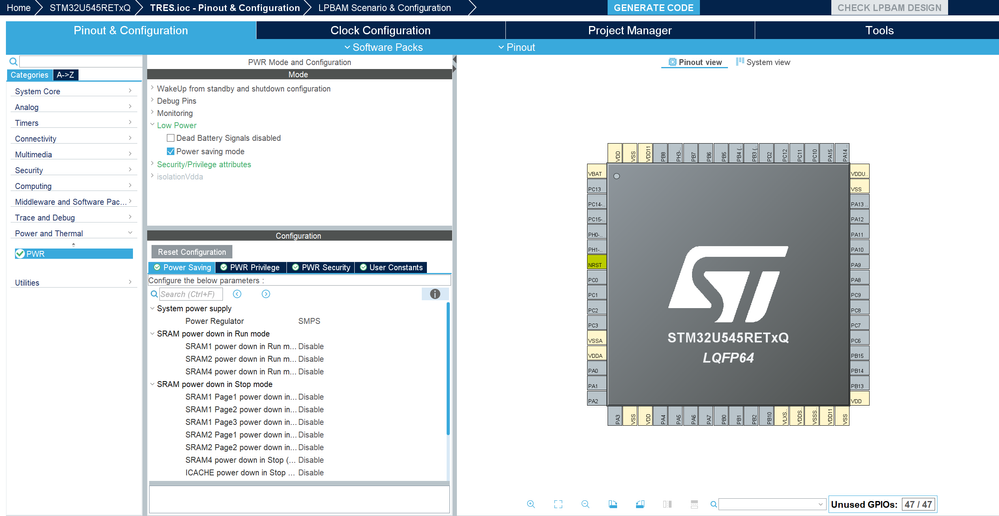
Task: Go to Home breadcrumb
Action: click(18, 8)
